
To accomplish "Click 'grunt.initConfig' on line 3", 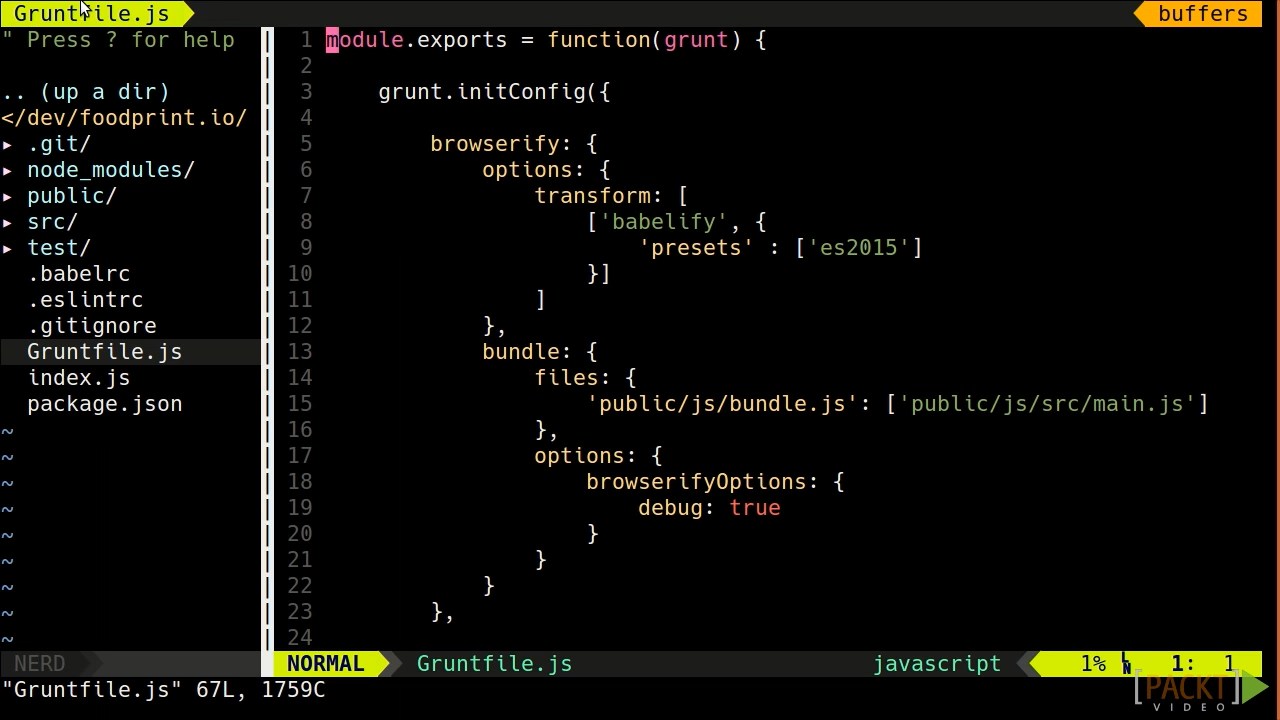I will pos(482,92).
